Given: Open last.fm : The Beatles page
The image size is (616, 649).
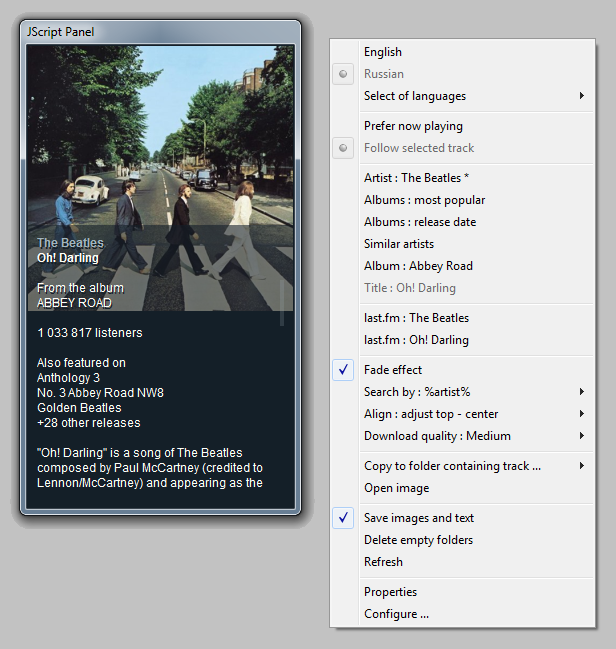Looking at the screenshot, I should [x=415, y=318].
